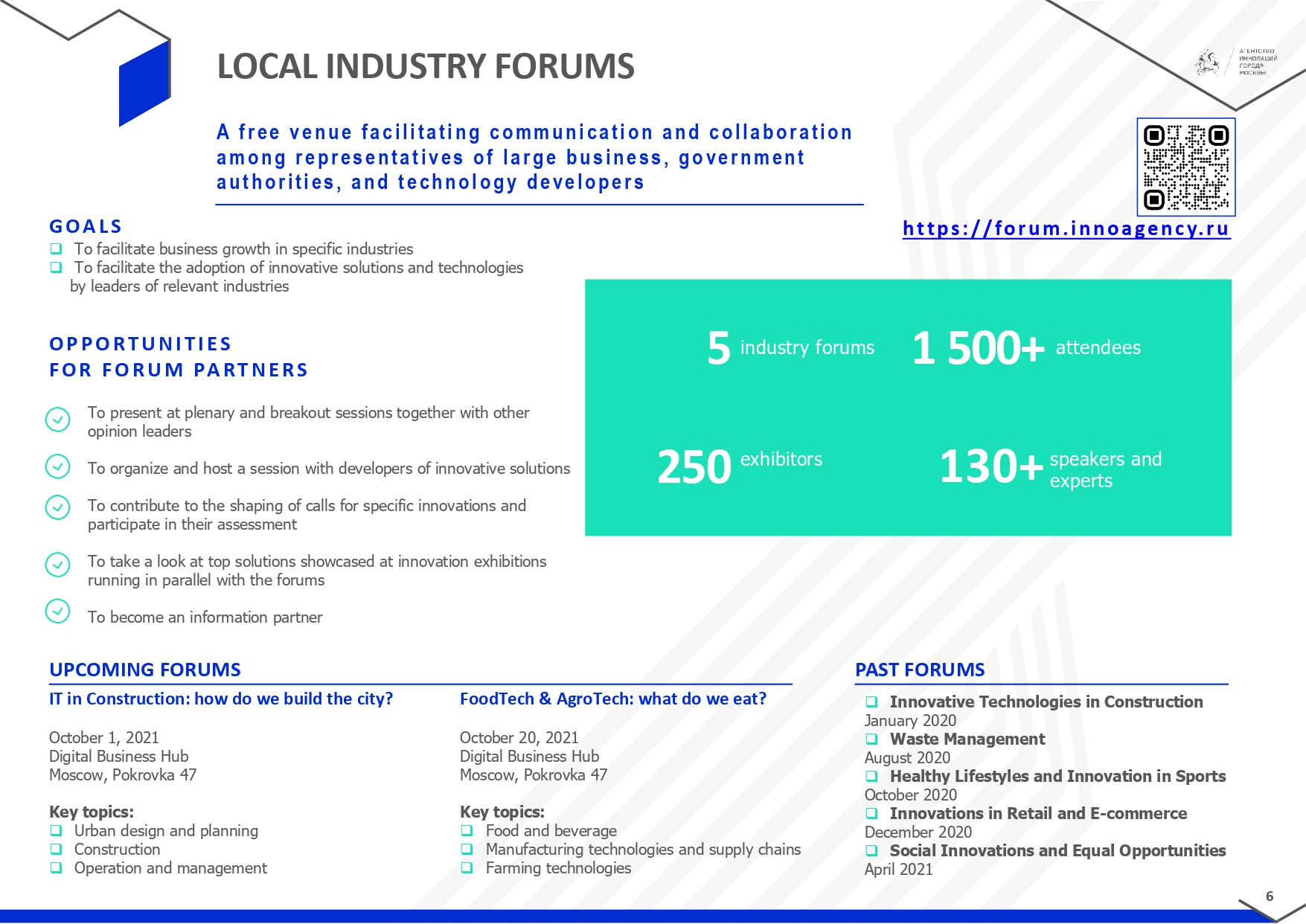The height and width of the screenshot is (924, 1306).
Task: Click the QR code image
Action: (x=1185, y=167)
